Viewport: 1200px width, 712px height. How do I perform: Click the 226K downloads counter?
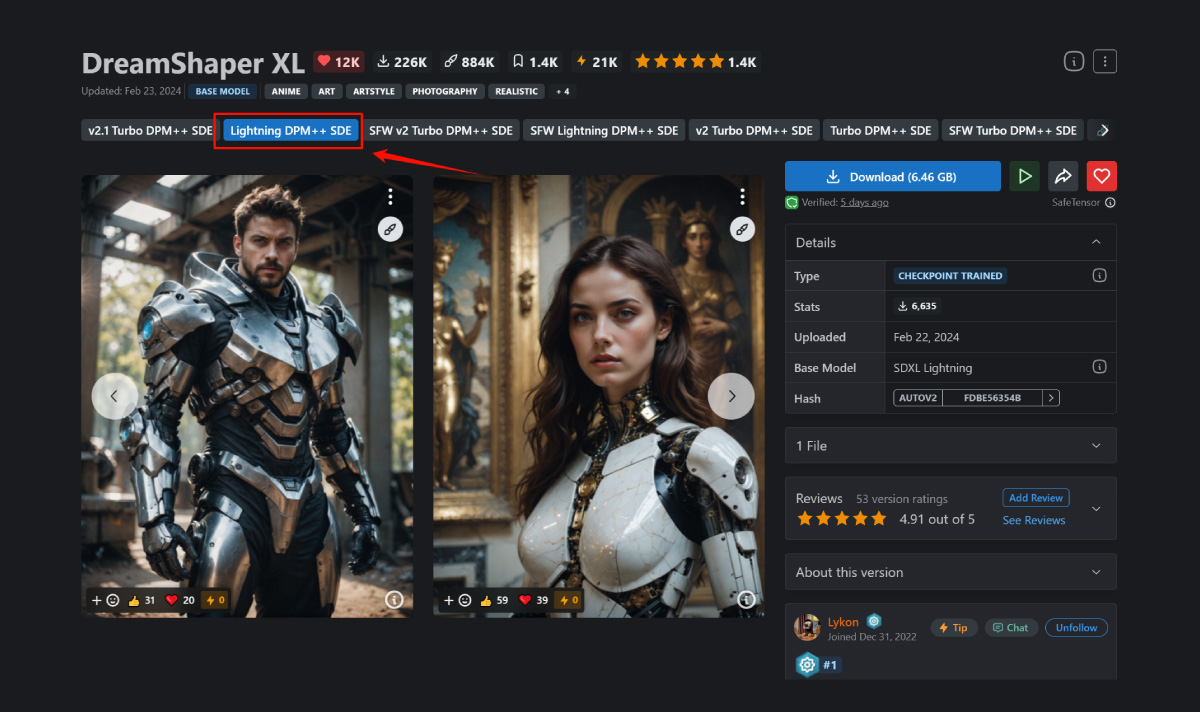point(402,62)
